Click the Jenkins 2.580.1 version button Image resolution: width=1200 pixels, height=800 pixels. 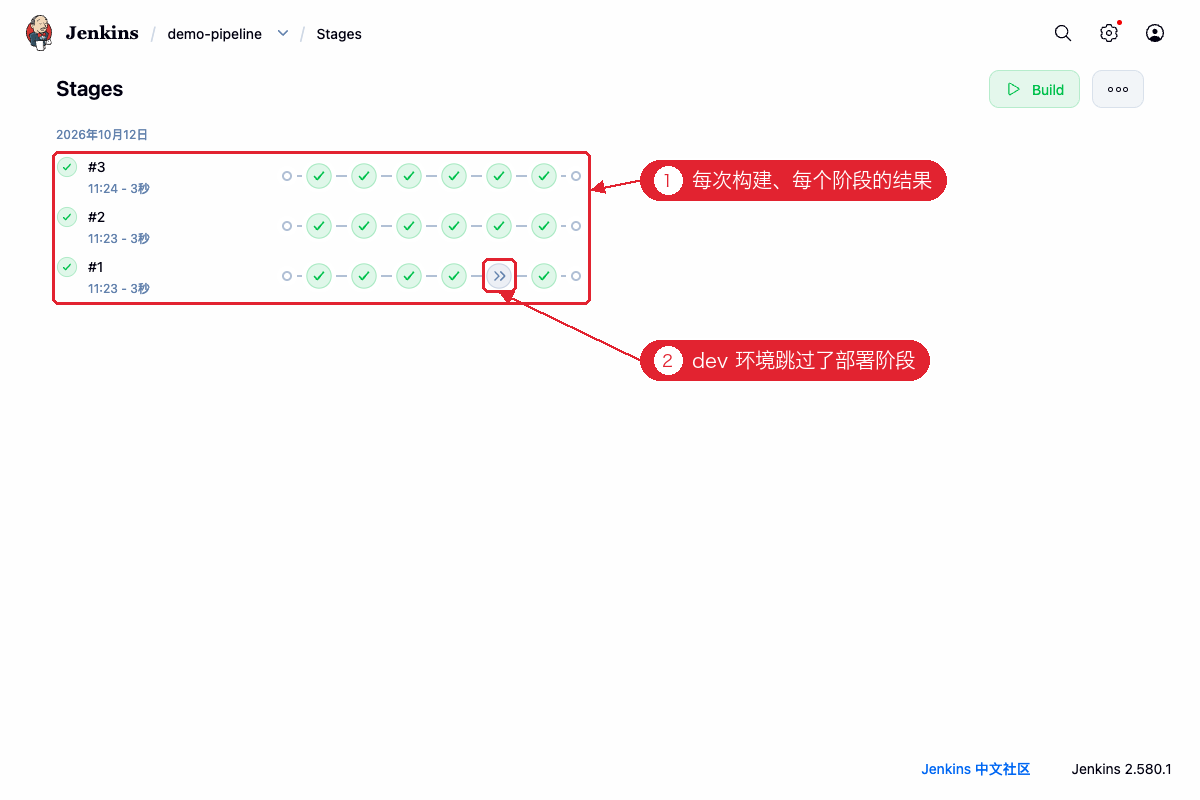1122,769
